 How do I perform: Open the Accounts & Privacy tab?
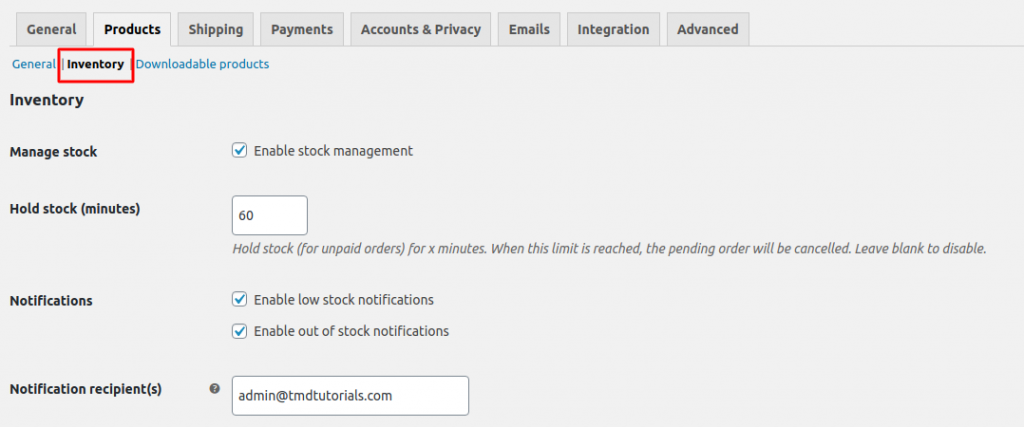[421, 29]
